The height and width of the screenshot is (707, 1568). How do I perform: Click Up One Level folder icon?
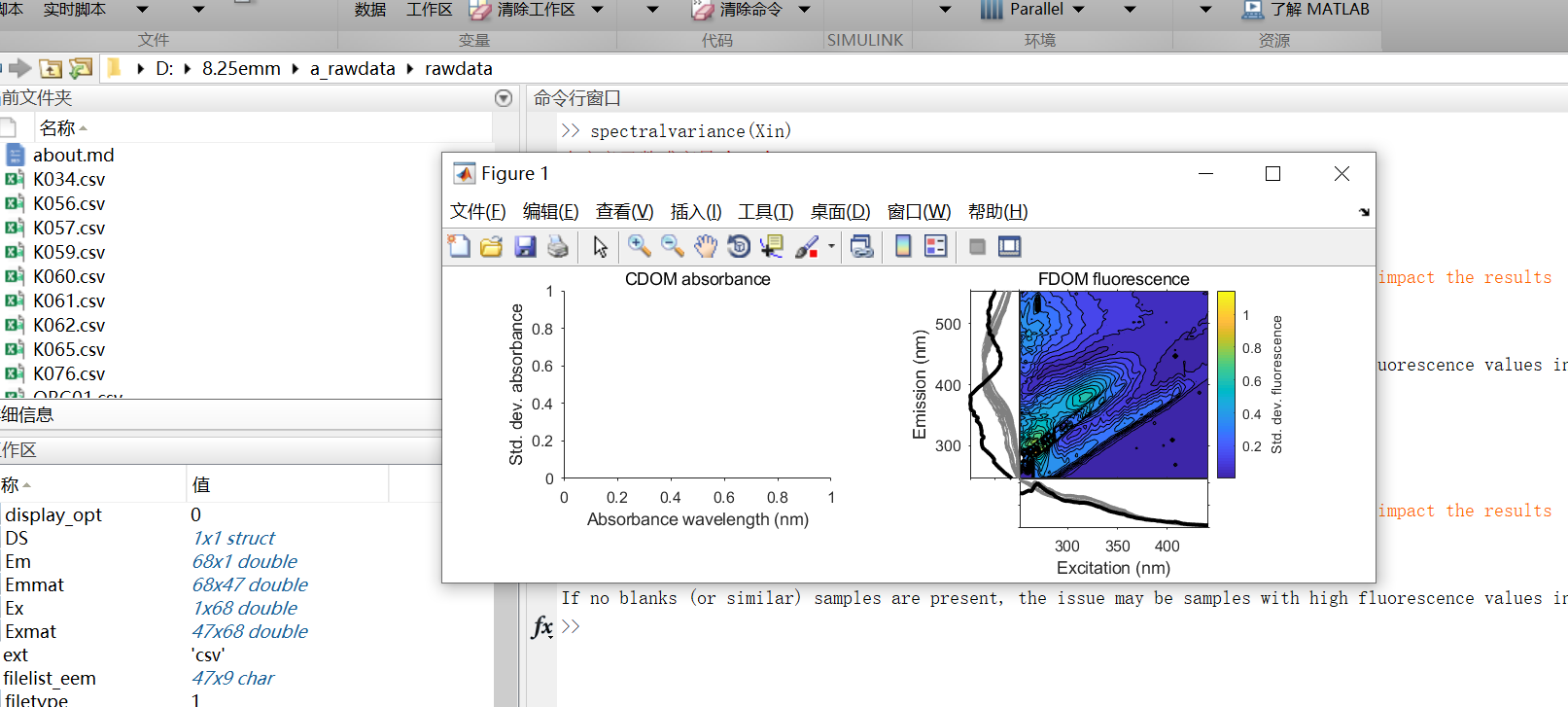coord(51,68)
